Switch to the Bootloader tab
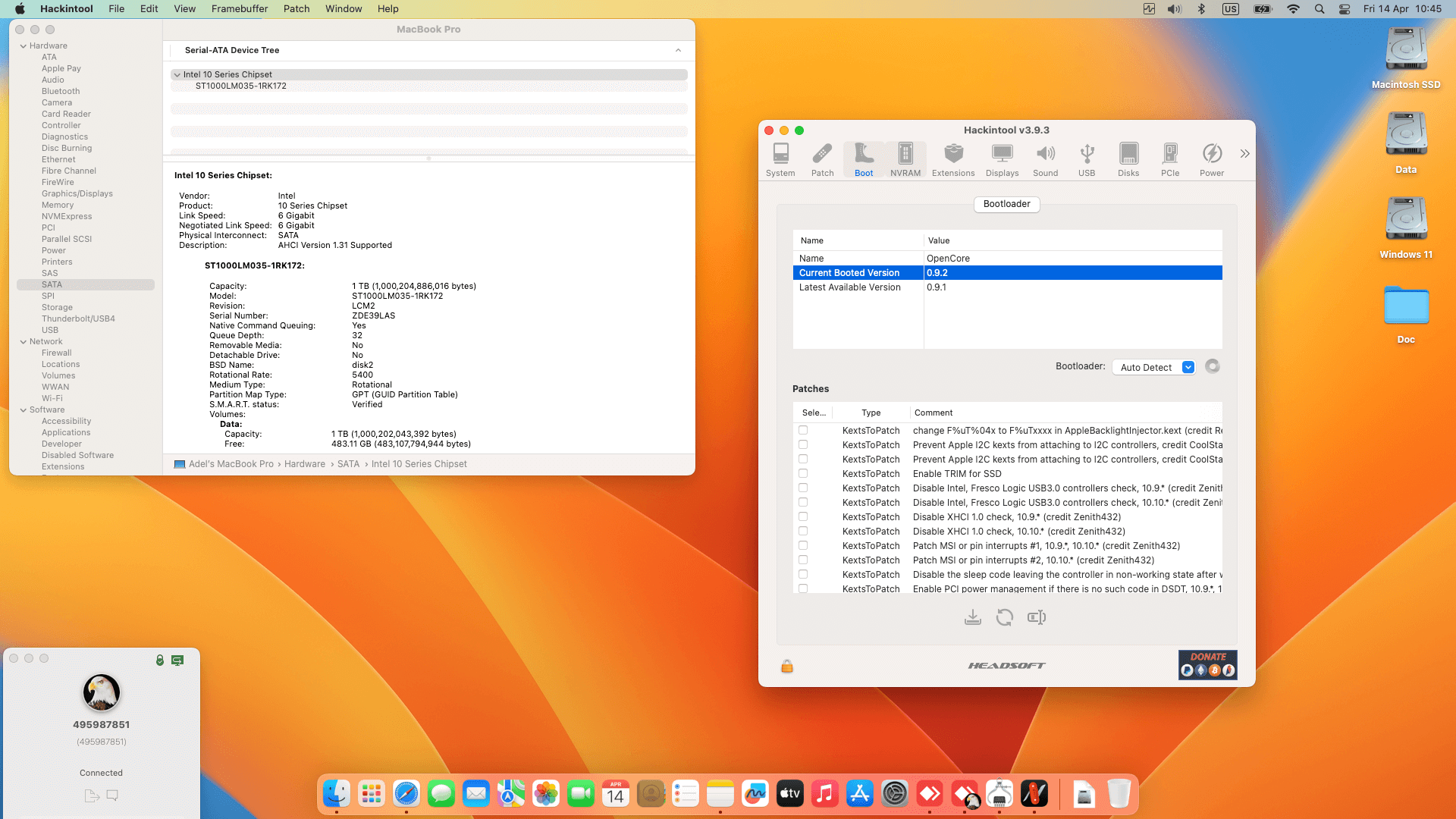Screen dimensions: 1456x819 point(1006,204)
